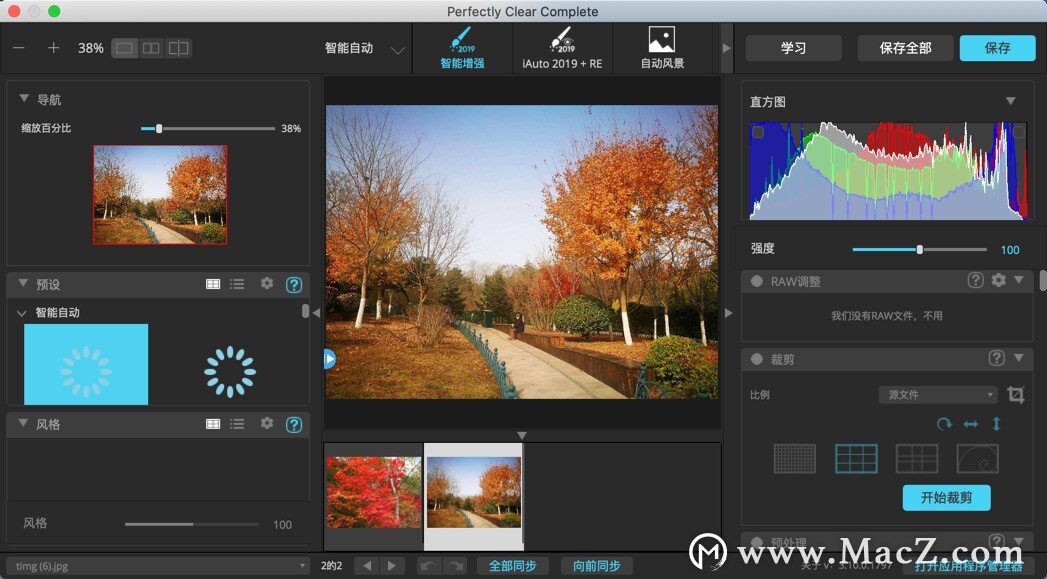Open 风格 panel settings gear
This screenshot has height=579, width=1047.
[266, 423]
